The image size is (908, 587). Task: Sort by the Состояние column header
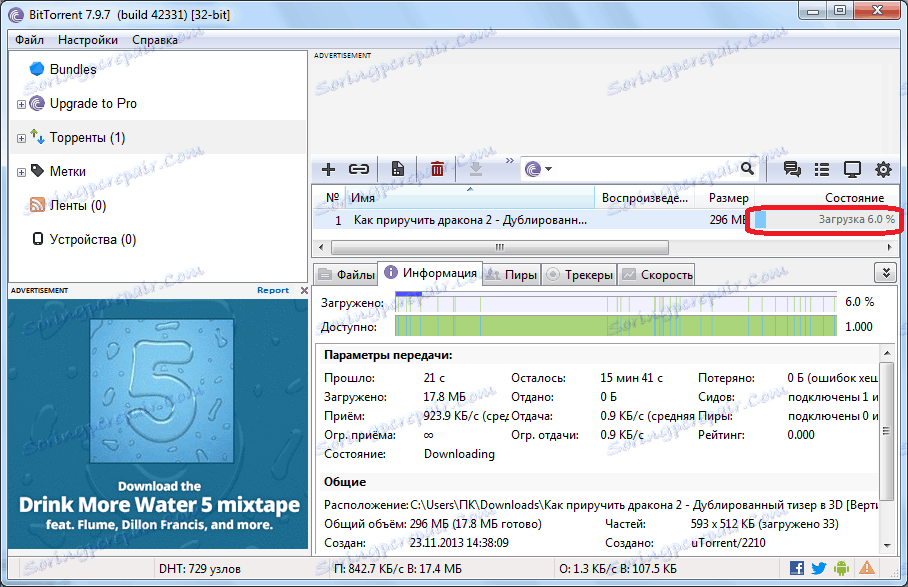point(827,197)
